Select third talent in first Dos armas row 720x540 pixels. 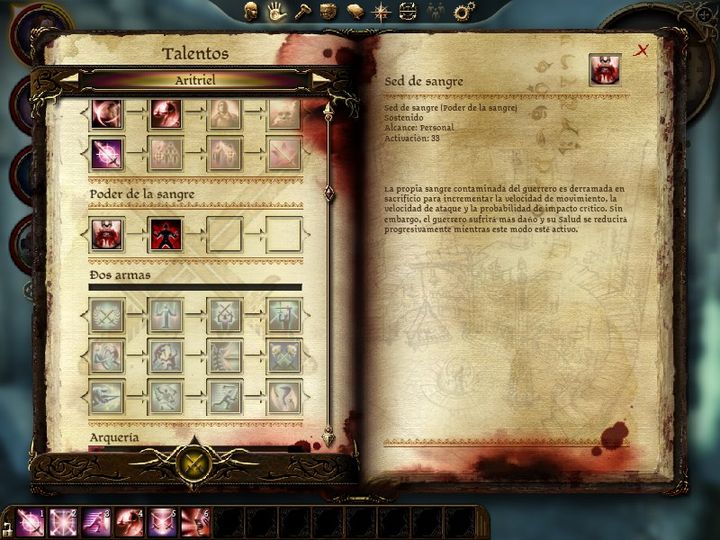coord(225,315)
